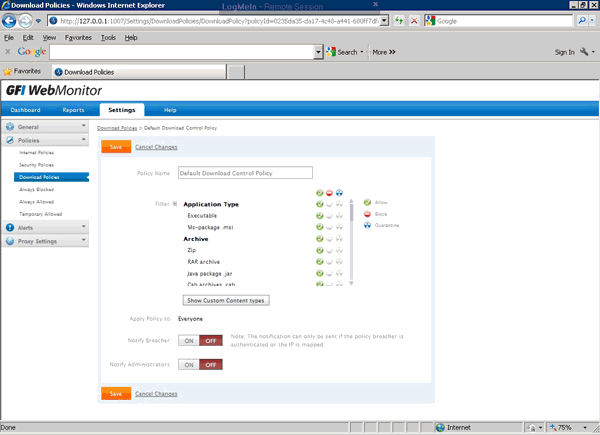
Task: Click the General gear icon in sidebar
Action: (x=10, y=127)
